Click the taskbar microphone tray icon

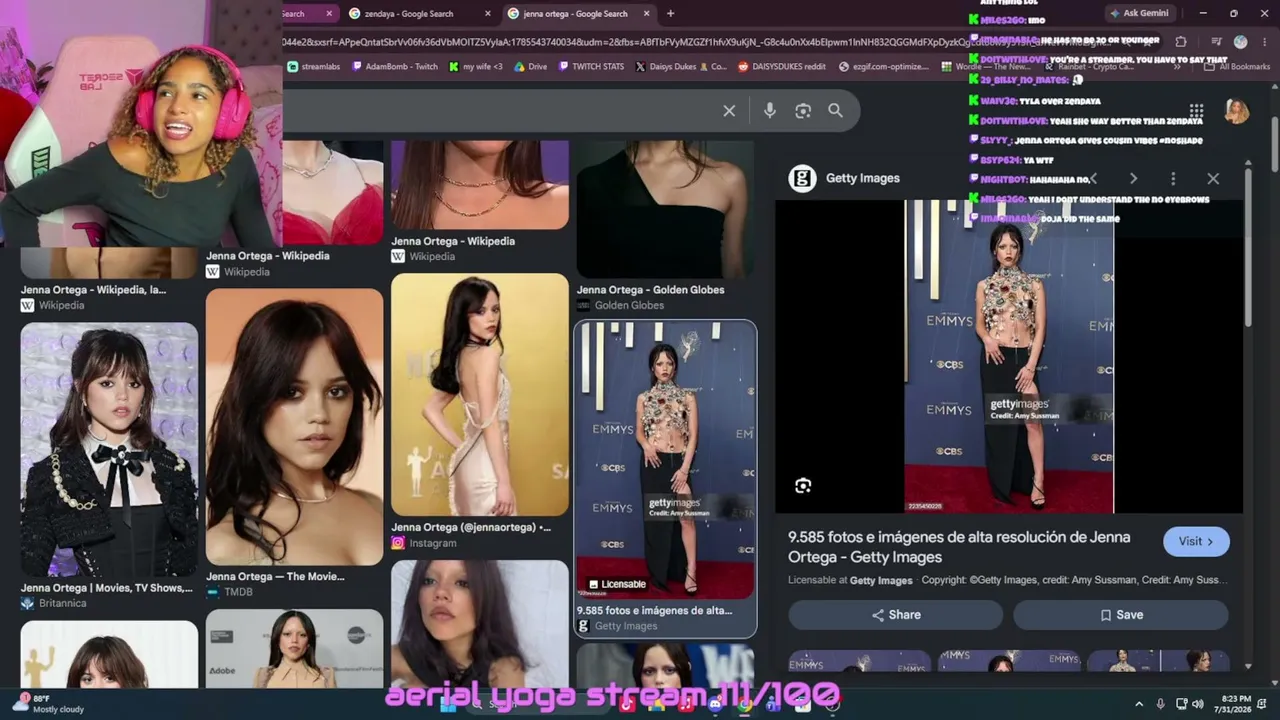tap(1160, 704)
